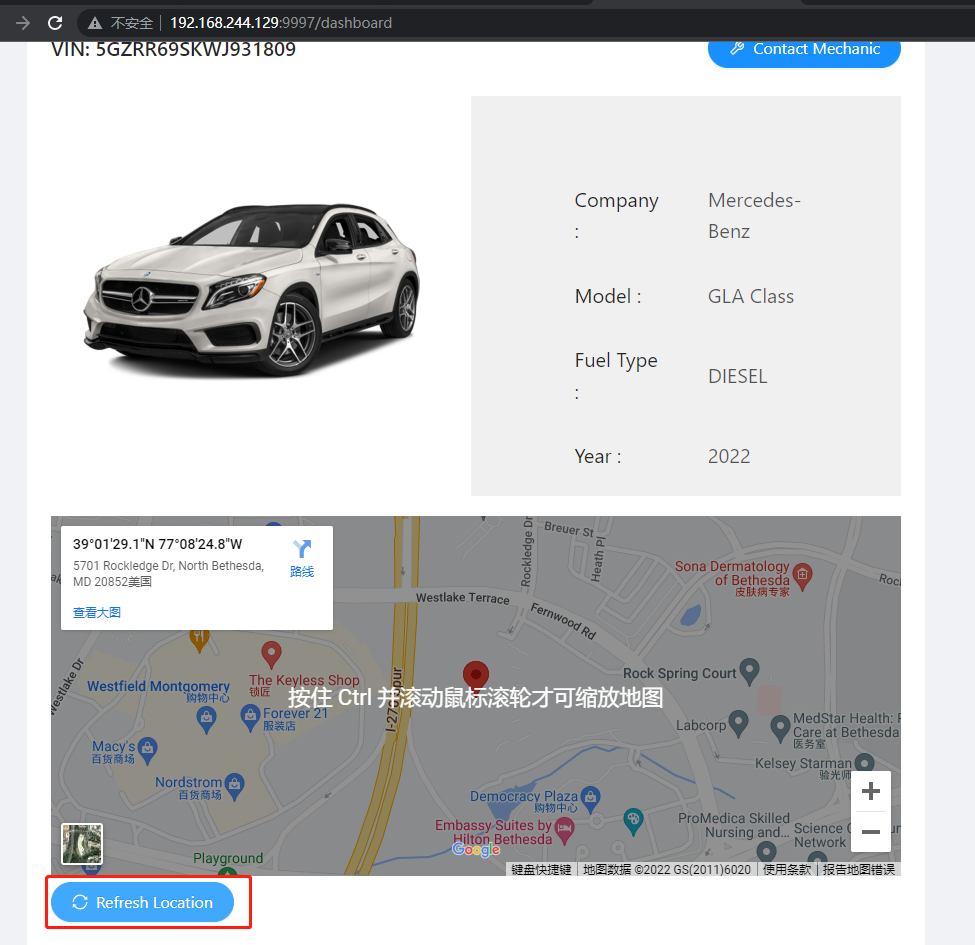Switch to satellite view thumbnail
Image resolution: width=975 pixels, height=945 pixels.
(82, 844)
